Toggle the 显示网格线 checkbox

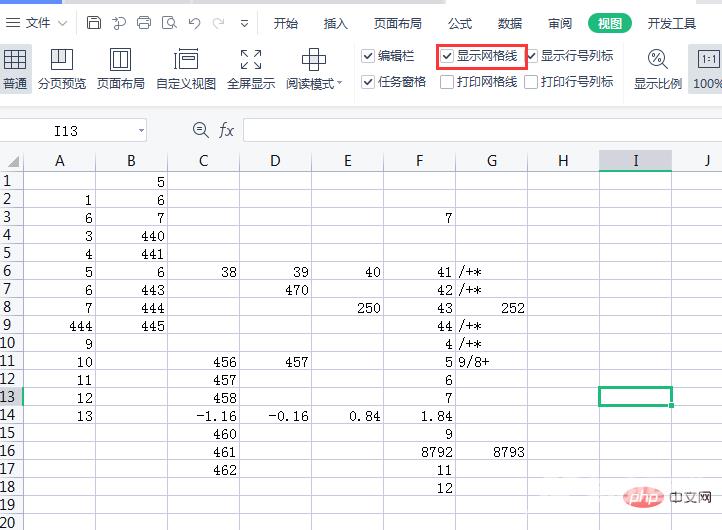click(x=447, y=57)
